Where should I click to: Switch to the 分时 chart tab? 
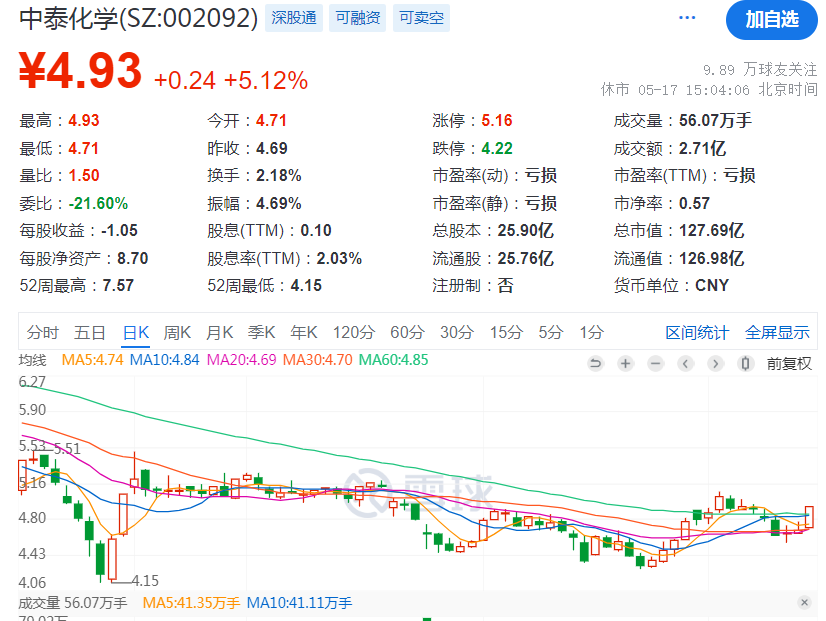(x=42, y=332)
